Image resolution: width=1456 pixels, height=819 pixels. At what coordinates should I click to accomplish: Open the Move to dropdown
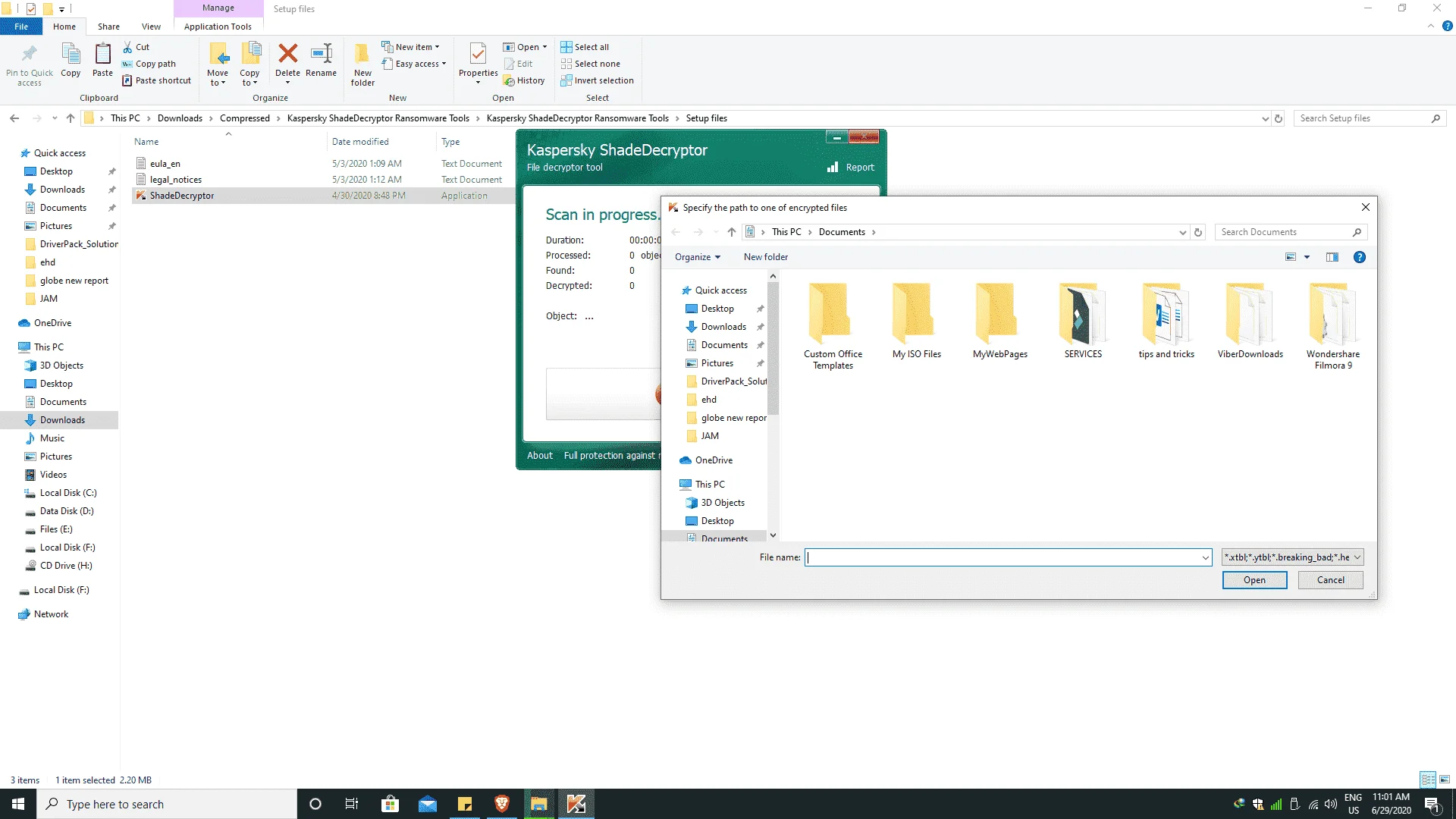218,78
